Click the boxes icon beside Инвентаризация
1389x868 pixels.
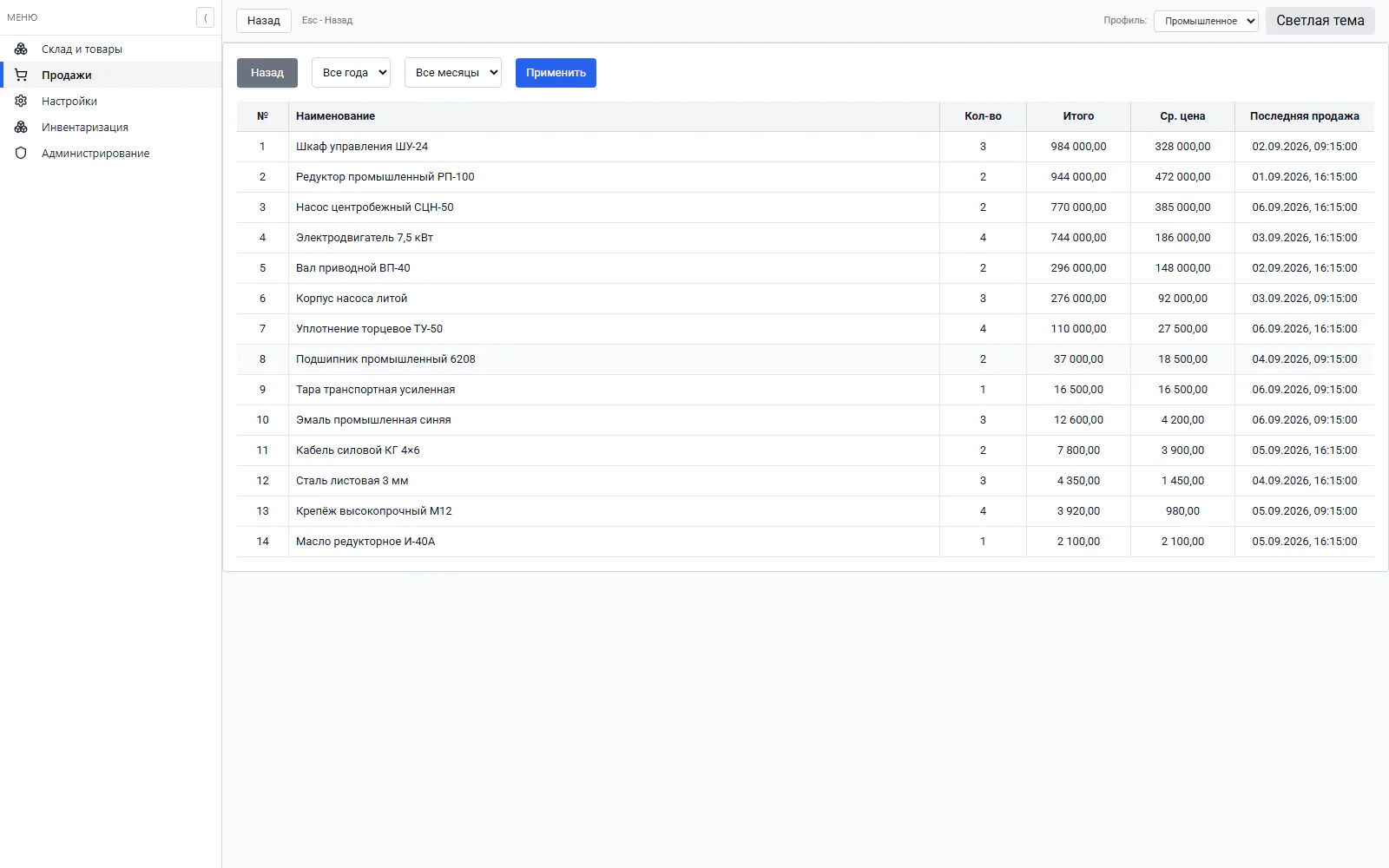[21, 127]
